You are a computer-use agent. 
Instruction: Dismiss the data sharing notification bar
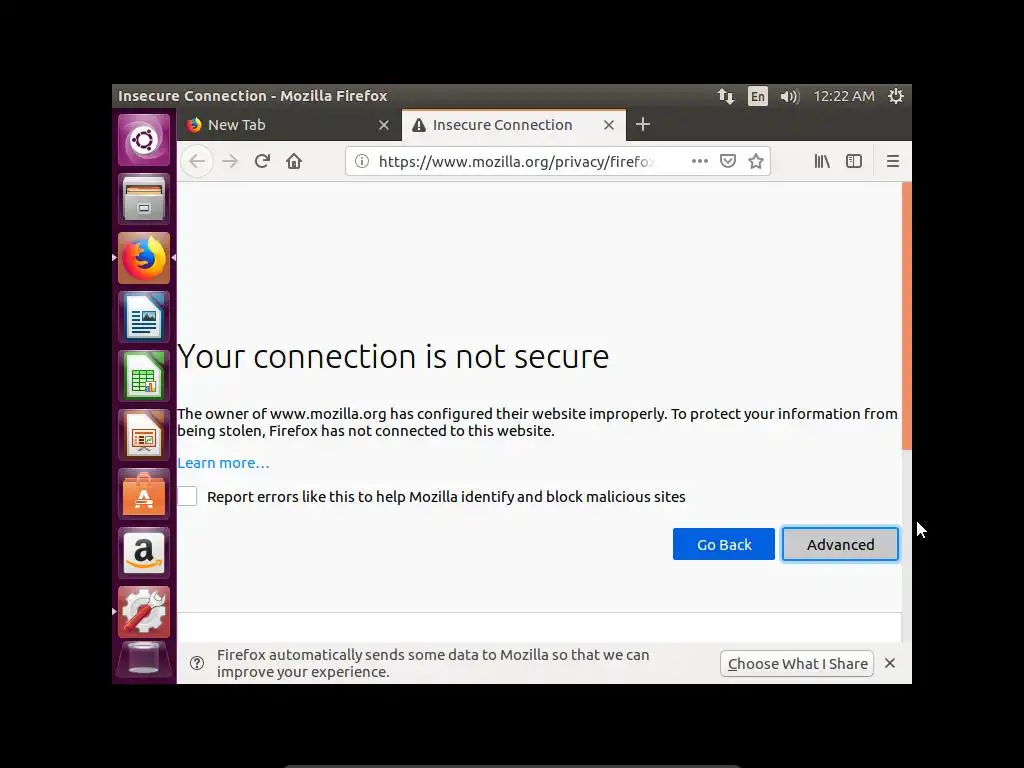coord(889,664)
